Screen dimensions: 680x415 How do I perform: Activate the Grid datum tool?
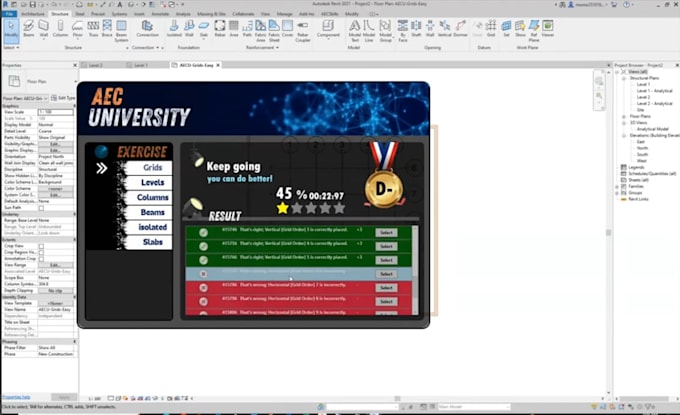point(491,29)
